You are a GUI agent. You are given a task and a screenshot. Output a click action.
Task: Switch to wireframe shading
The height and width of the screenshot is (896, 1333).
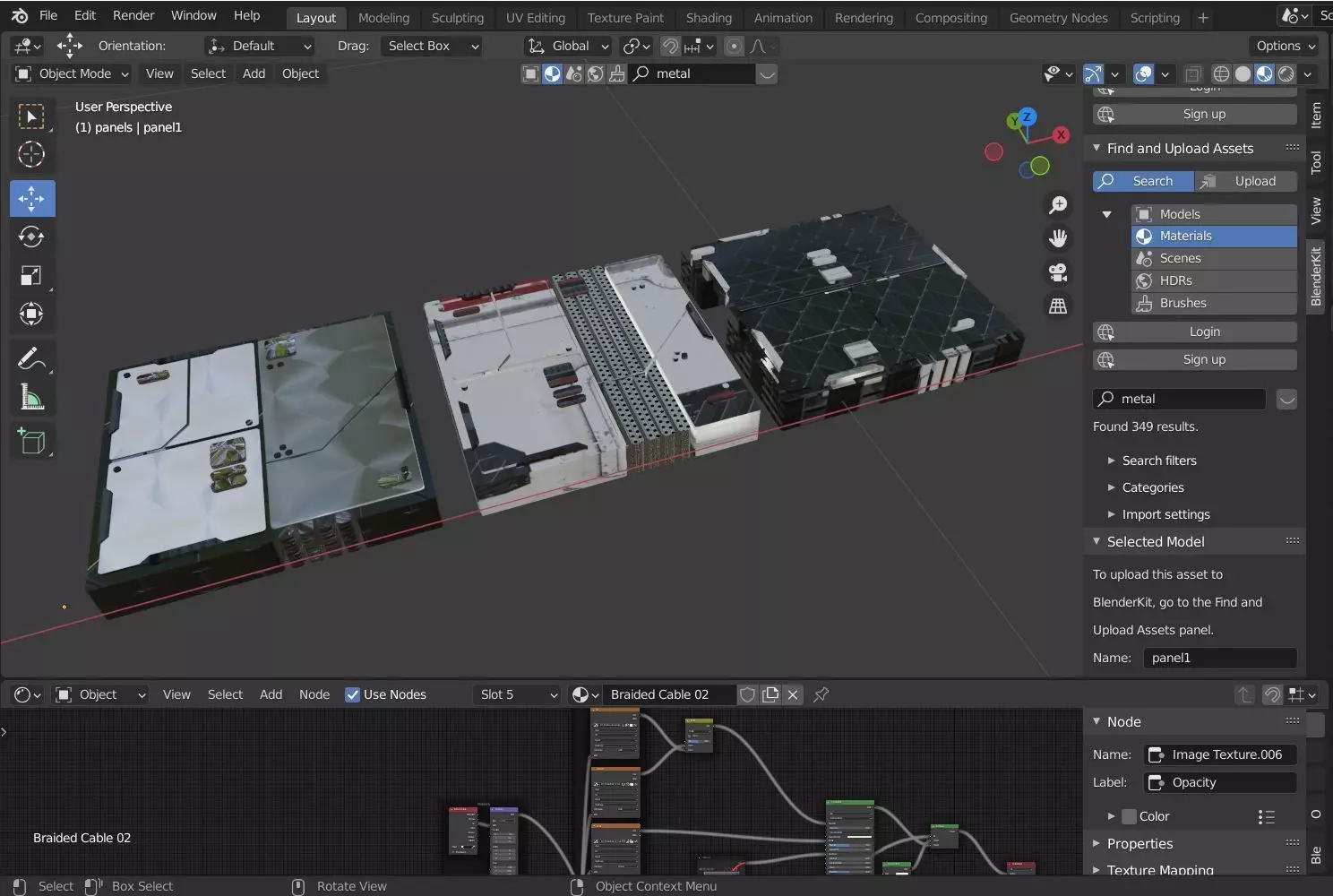pyautogui.click(x=1221, y=73)
